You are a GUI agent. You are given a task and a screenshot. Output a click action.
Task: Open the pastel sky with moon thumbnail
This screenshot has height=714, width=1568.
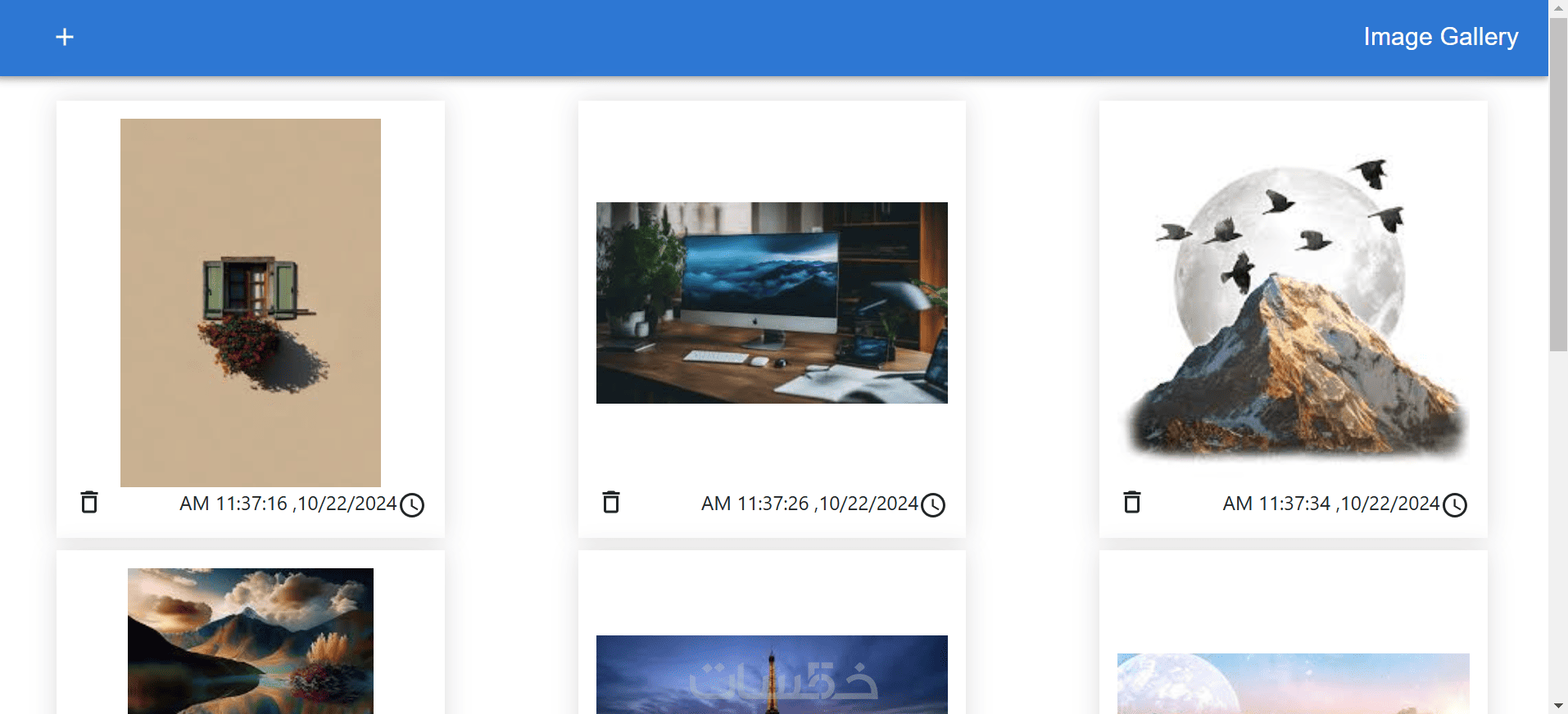[x=1294, y=684]
